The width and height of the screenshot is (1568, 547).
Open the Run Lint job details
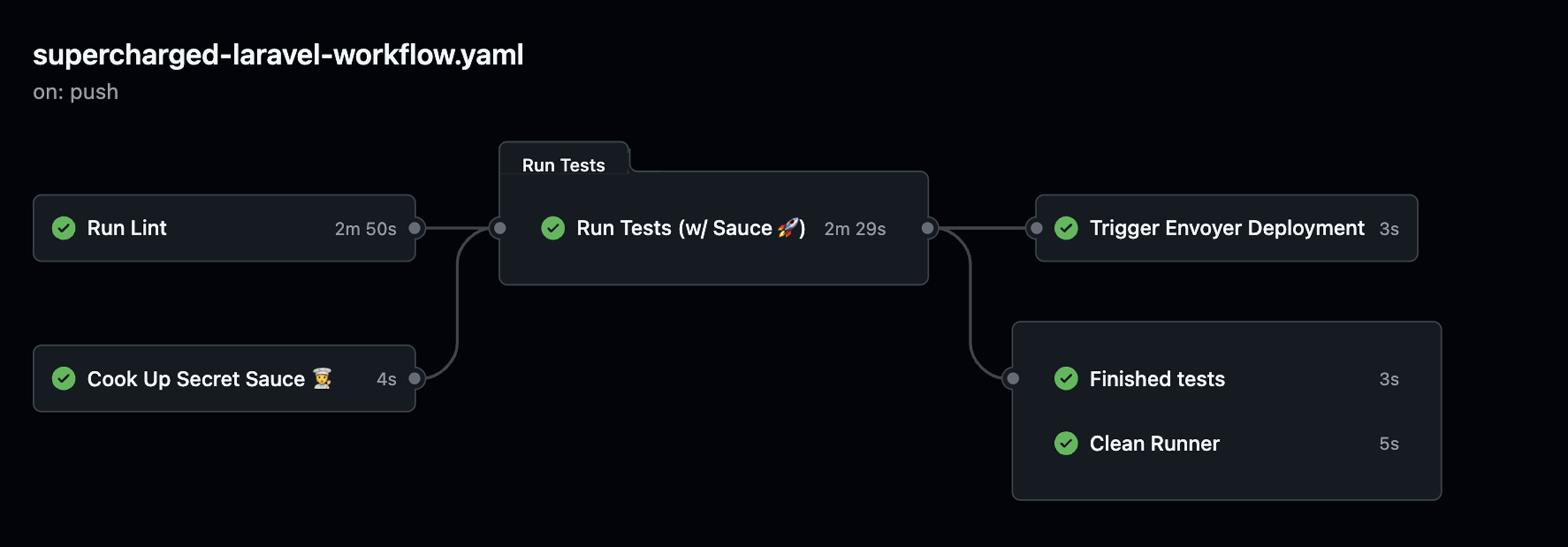183,228
